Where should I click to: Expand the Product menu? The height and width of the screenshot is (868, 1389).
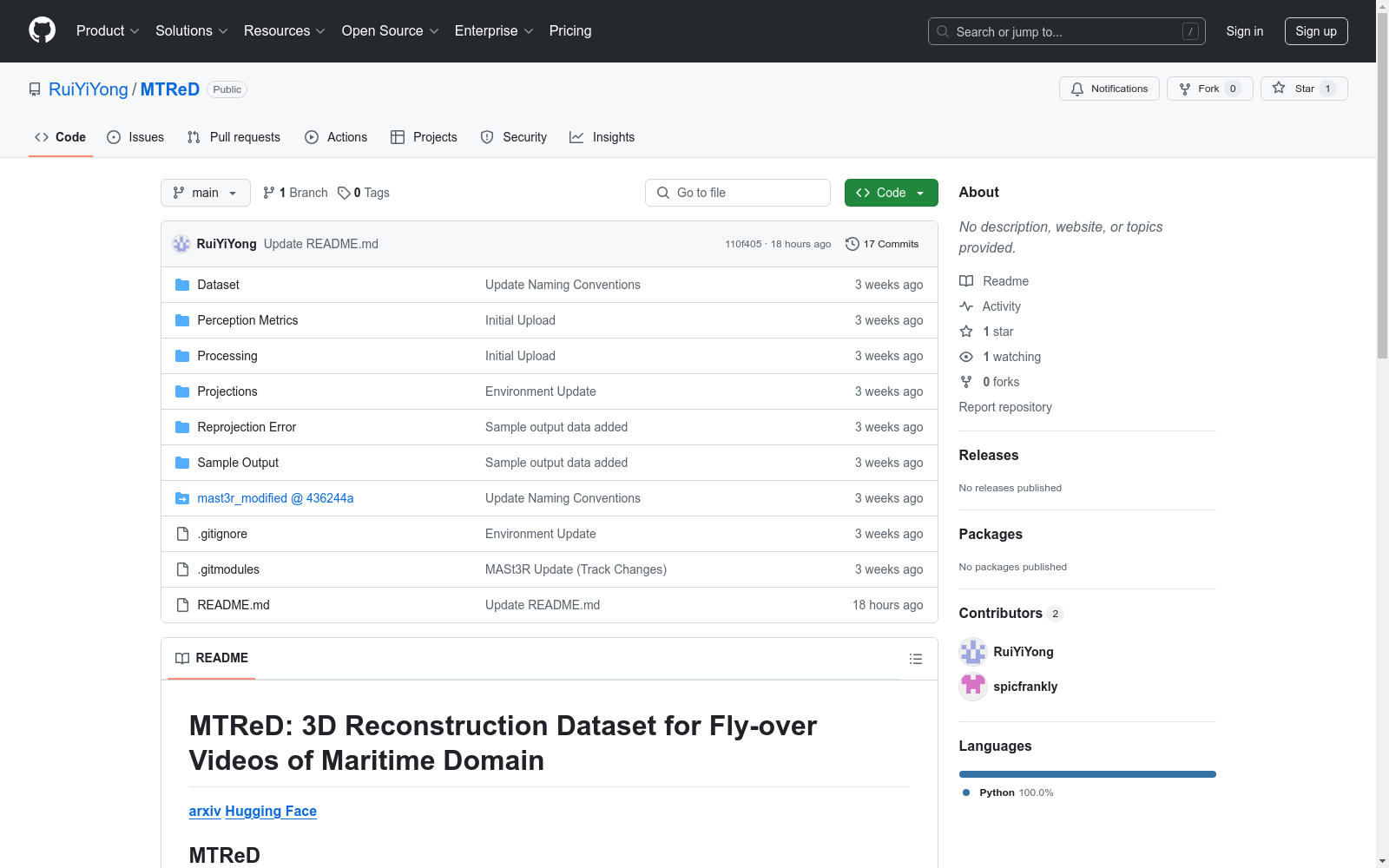[x=108, y=31]
